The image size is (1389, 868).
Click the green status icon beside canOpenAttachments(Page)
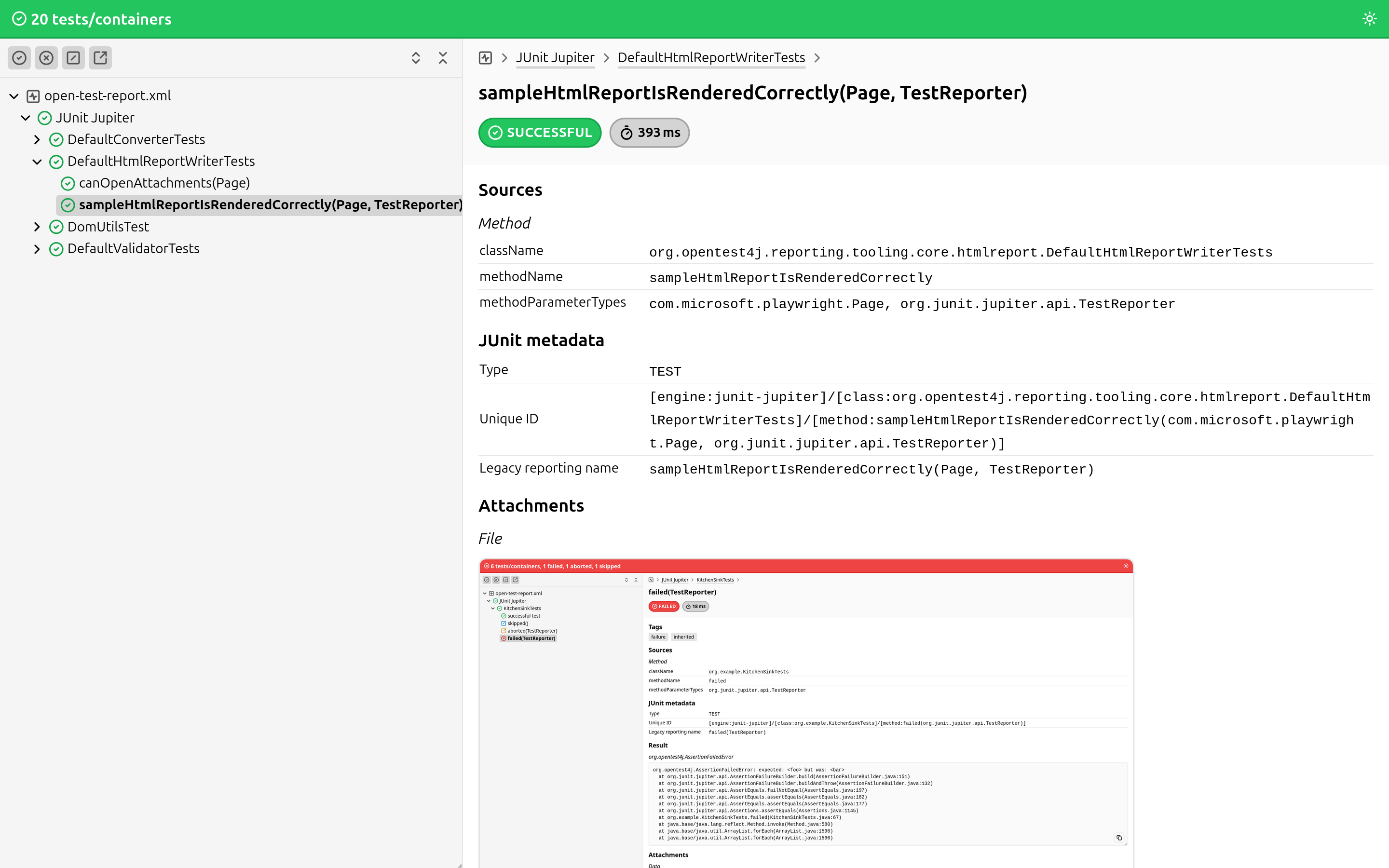coord(68,183)
